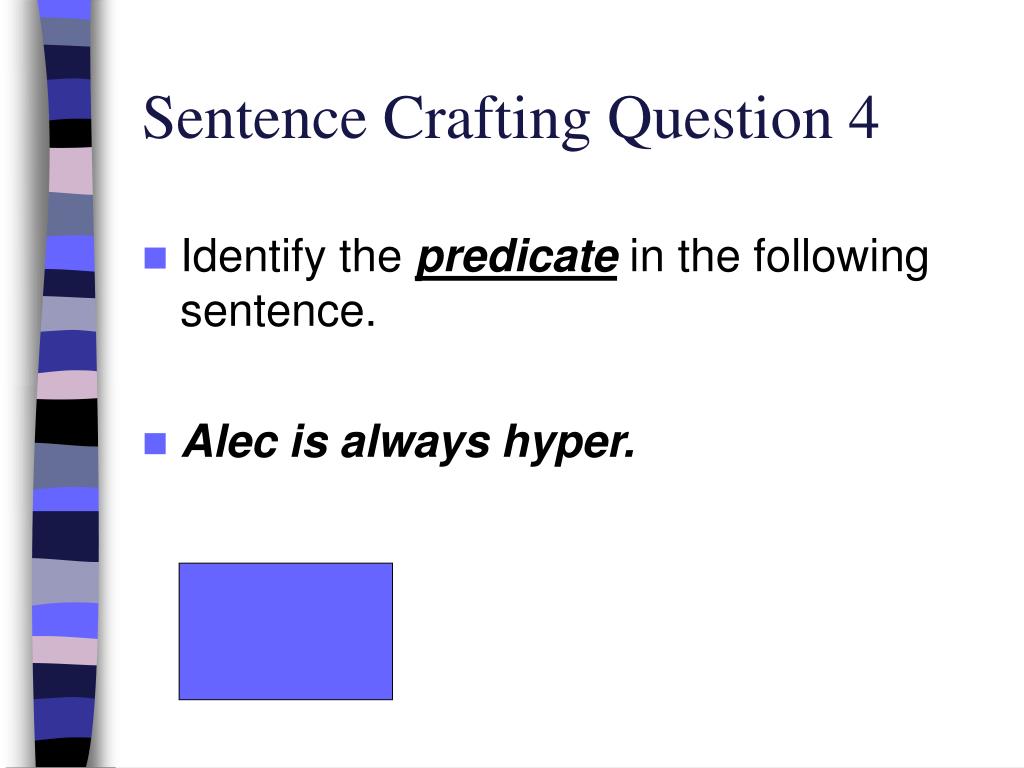This screenshot has width=1024, height=768.
Task: Choose the word 'always' in the example
Action: (415, 444)
